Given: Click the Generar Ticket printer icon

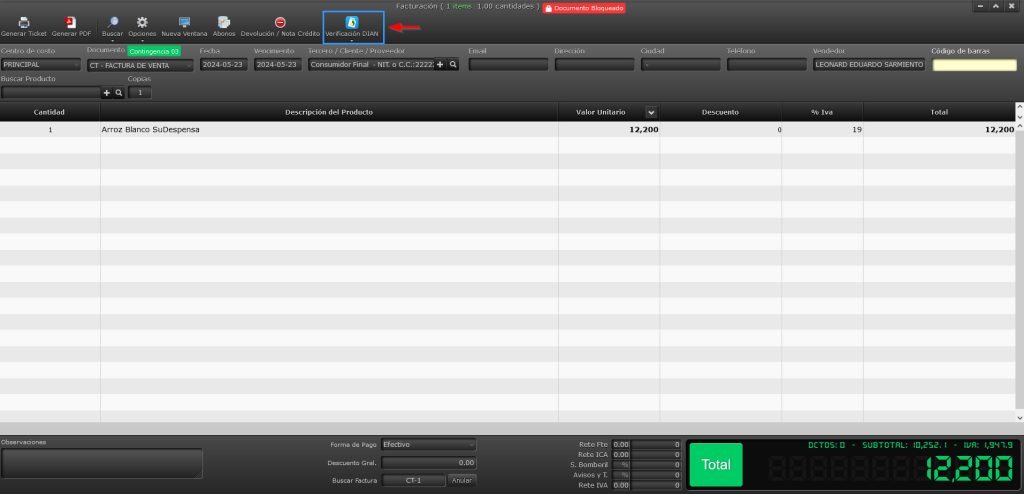Looking at the screenshot, I should tap(23, 22).
